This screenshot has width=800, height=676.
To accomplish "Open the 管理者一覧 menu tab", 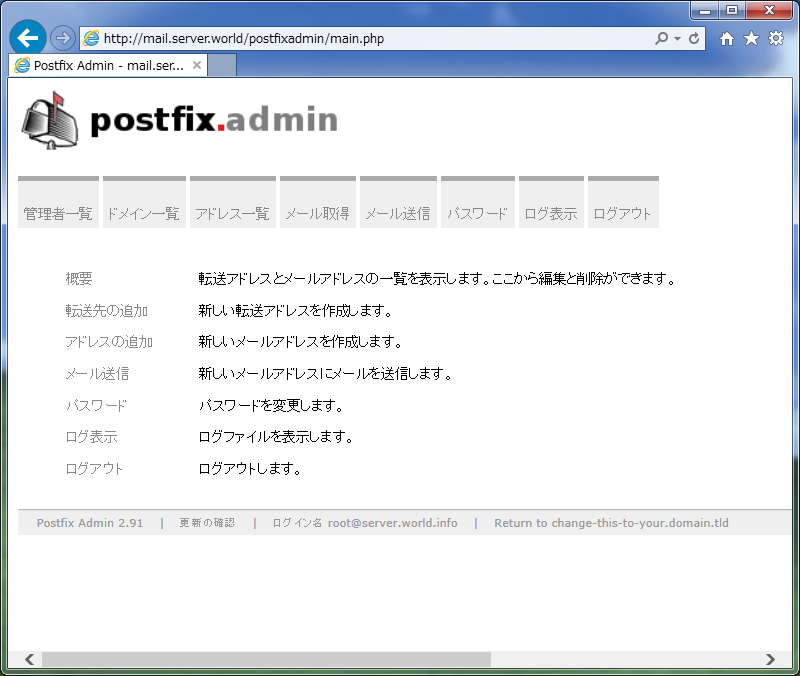I will (x=58, y=213).
